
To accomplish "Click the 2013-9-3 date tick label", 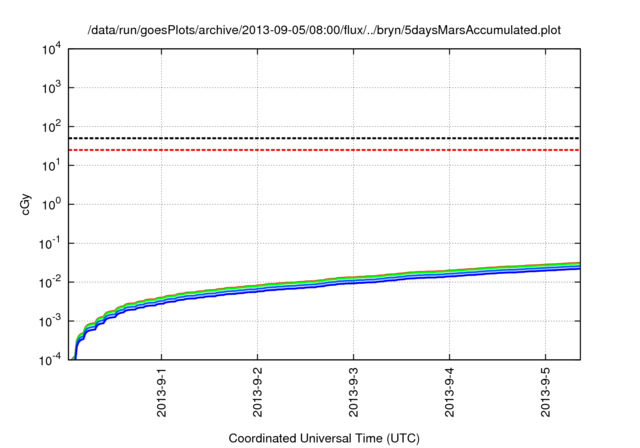I will 353,392.
